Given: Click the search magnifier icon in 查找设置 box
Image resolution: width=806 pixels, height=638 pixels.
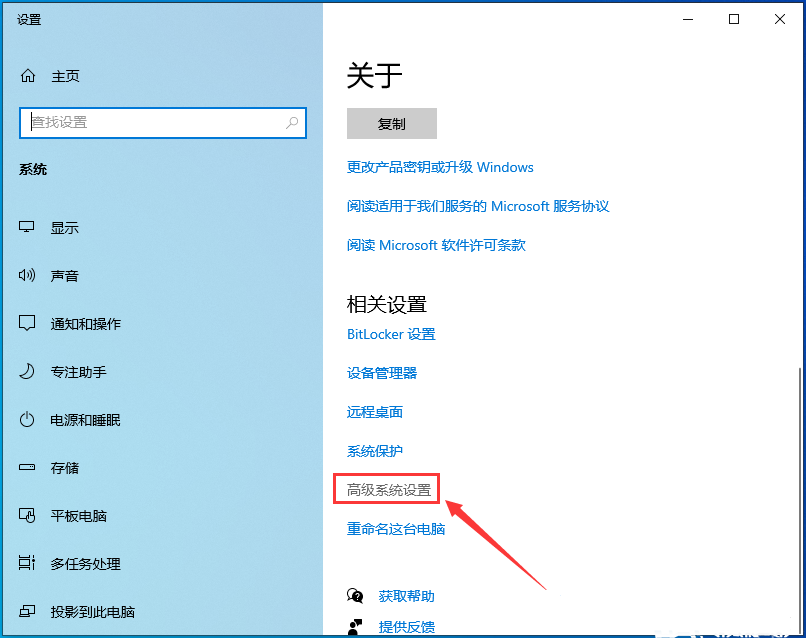Looking at the screenshot, I should (292, 122).
